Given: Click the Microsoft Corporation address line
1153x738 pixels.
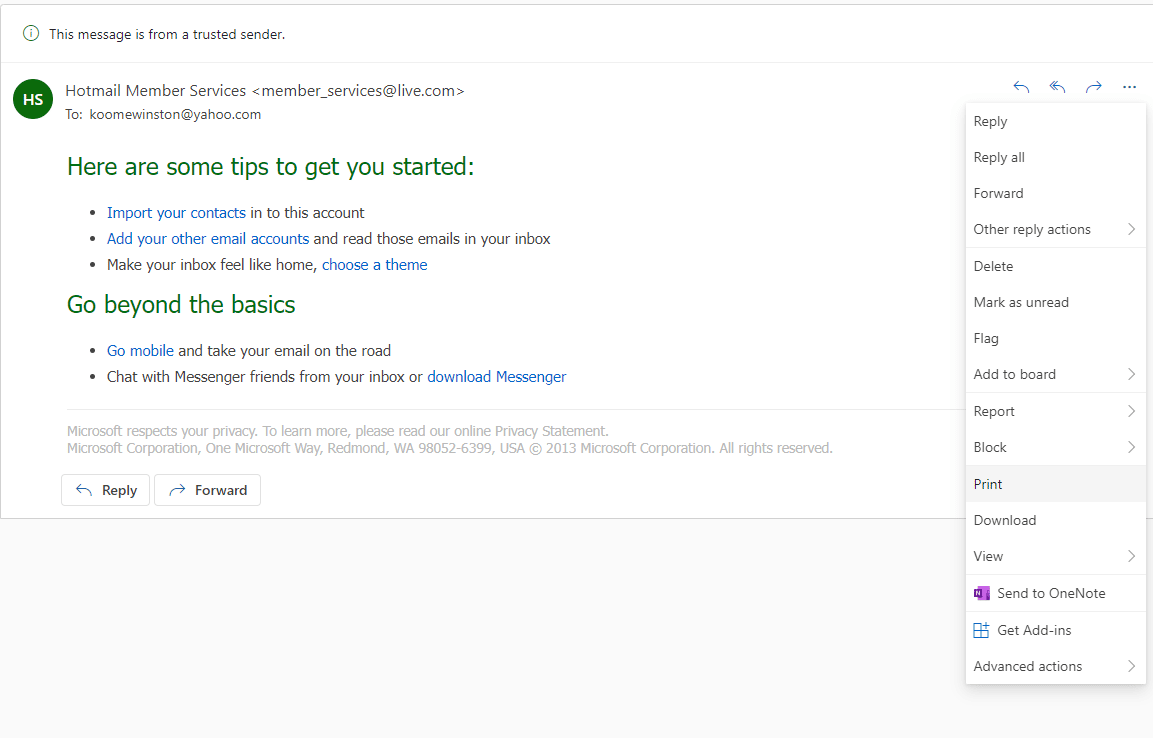Looking at the screenshot, I should [x=449, y=448].
